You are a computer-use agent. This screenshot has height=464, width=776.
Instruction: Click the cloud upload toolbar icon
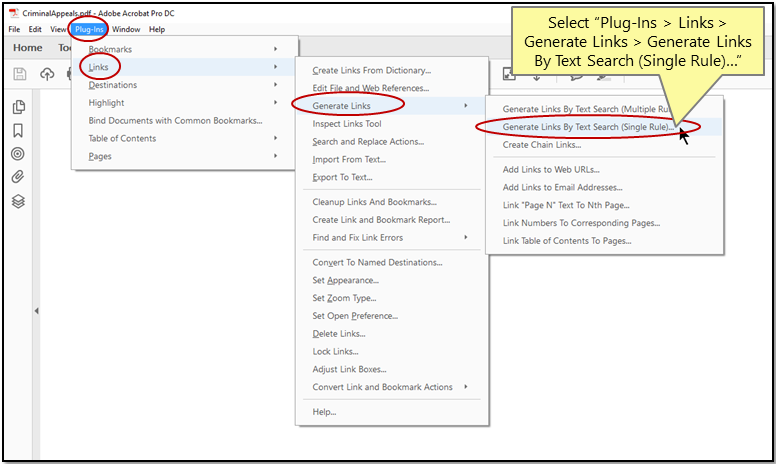click(46, 73)
